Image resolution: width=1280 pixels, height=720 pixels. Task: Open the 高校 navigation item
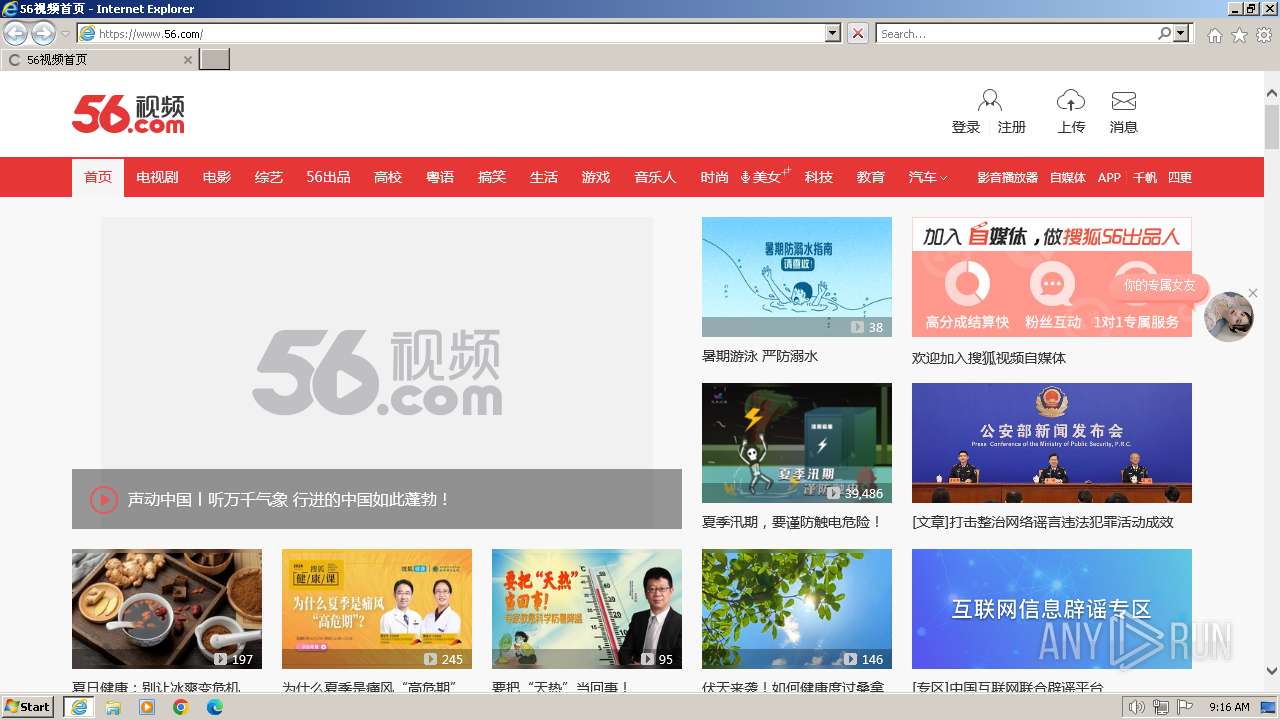388,177
